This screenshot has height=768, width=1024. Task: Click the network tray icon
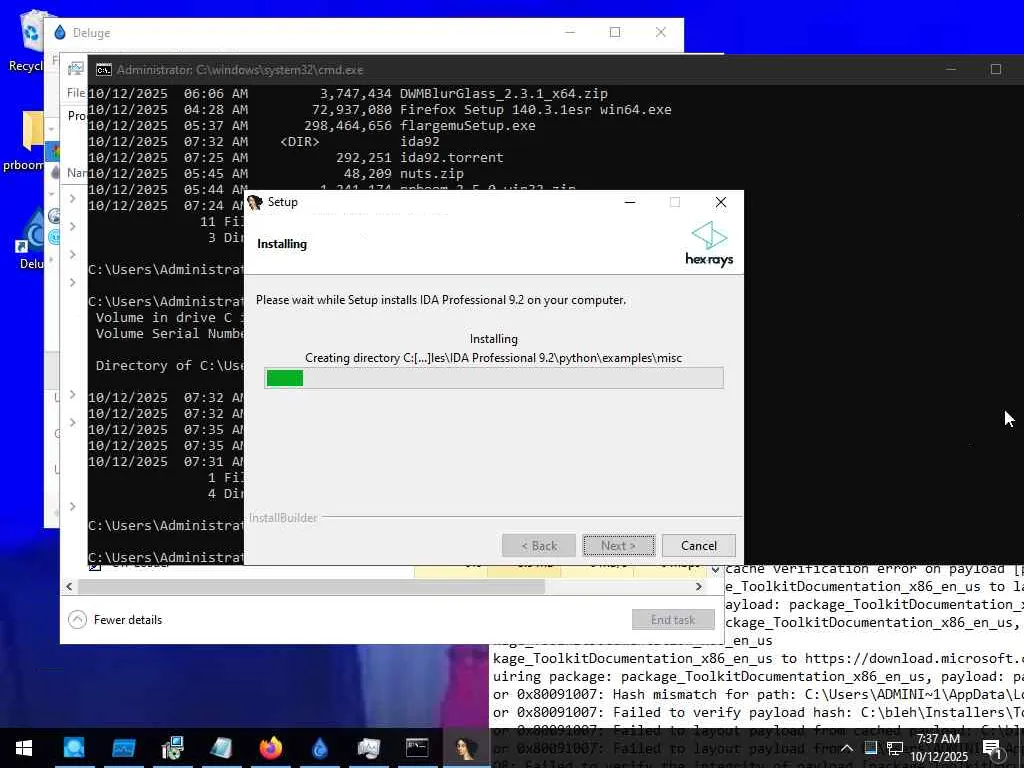coord(895,748)
